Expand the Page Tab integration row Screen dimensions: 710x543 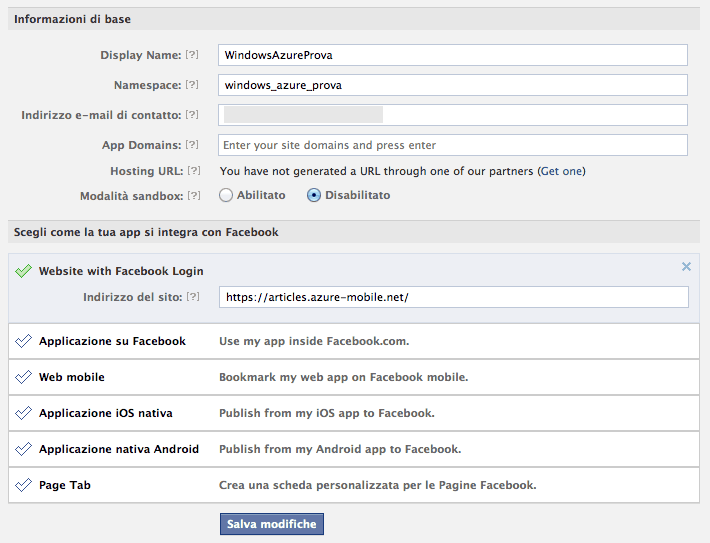(x=354, y=485)
